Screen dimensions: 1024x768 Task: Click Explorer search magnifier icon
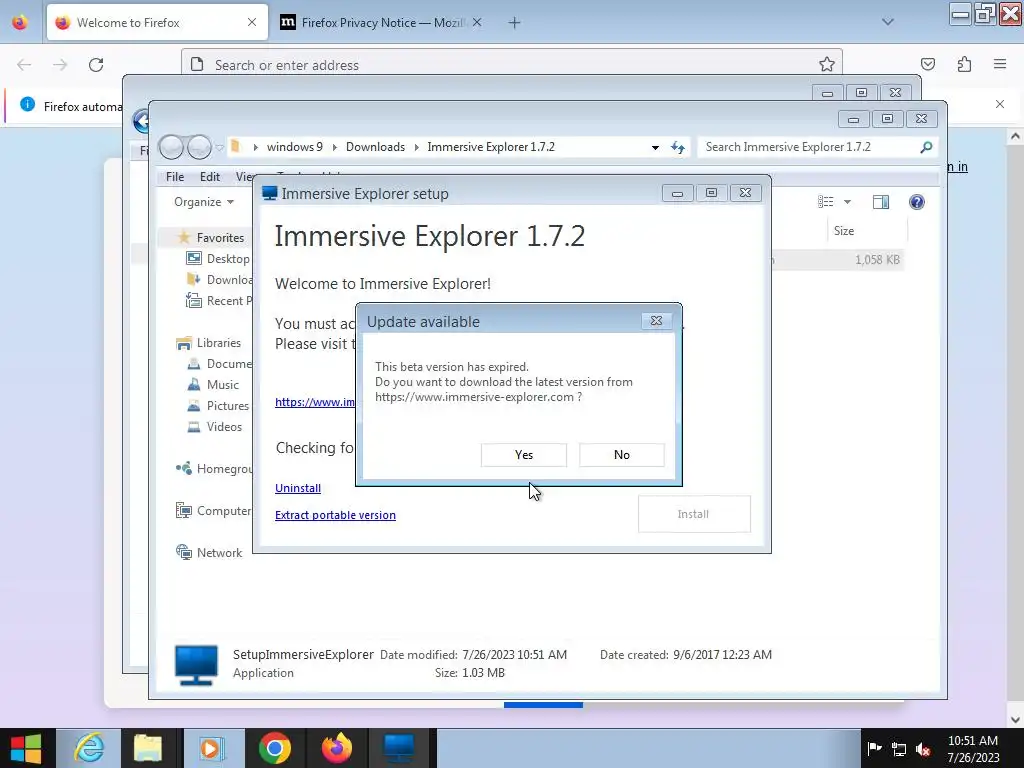coord(926,147)
